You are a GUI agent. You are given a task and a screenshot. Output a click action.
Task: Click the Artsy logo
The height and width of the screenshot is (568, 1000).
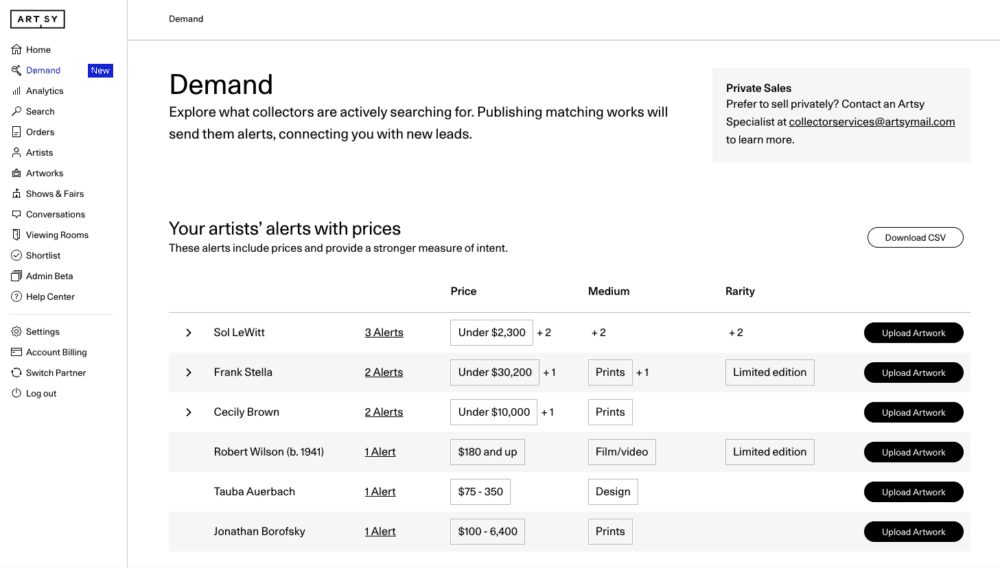37,19
